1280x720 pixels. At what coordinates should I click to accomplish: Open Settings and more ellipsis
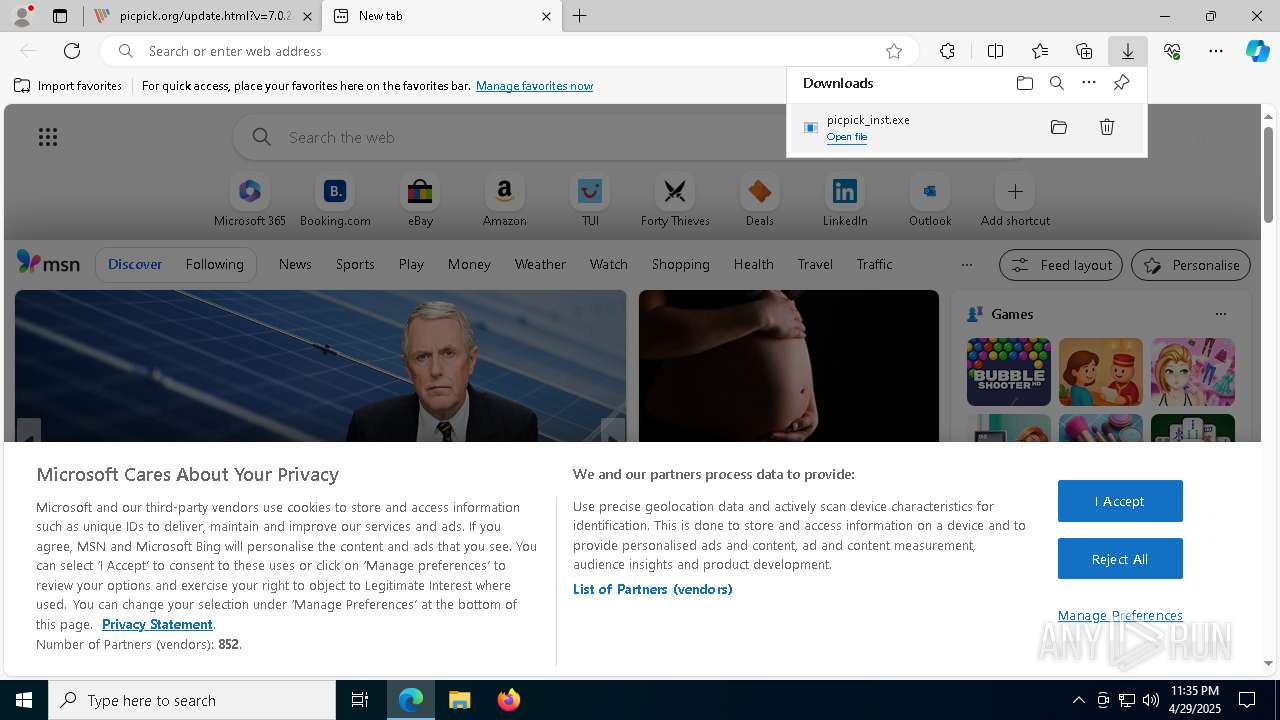pos(1216,51)
